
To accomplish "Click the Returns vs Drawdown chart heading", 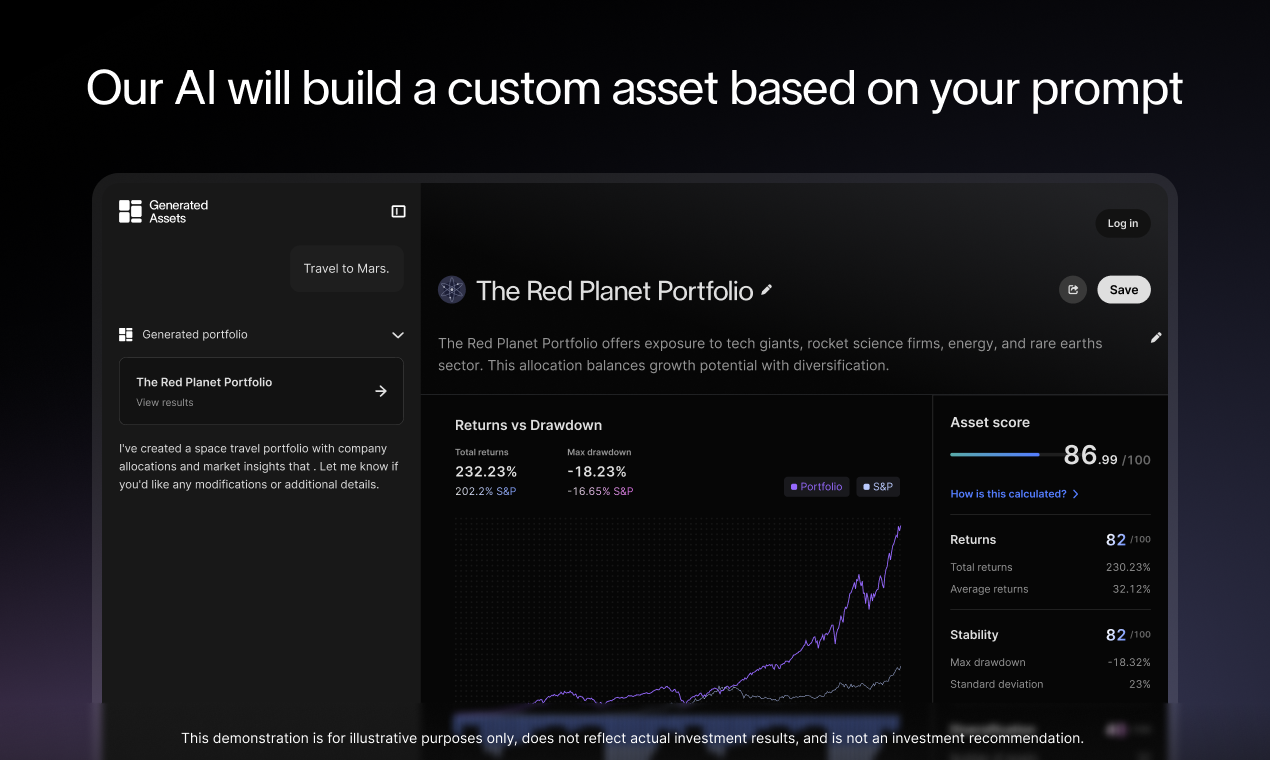I will (x=528, y=425).
